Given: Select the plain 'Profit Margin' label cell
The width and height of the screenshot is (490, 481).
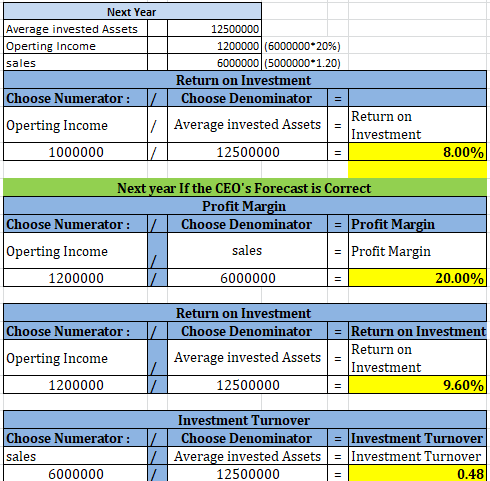Looking at the screenshot, I should (417, 250).
